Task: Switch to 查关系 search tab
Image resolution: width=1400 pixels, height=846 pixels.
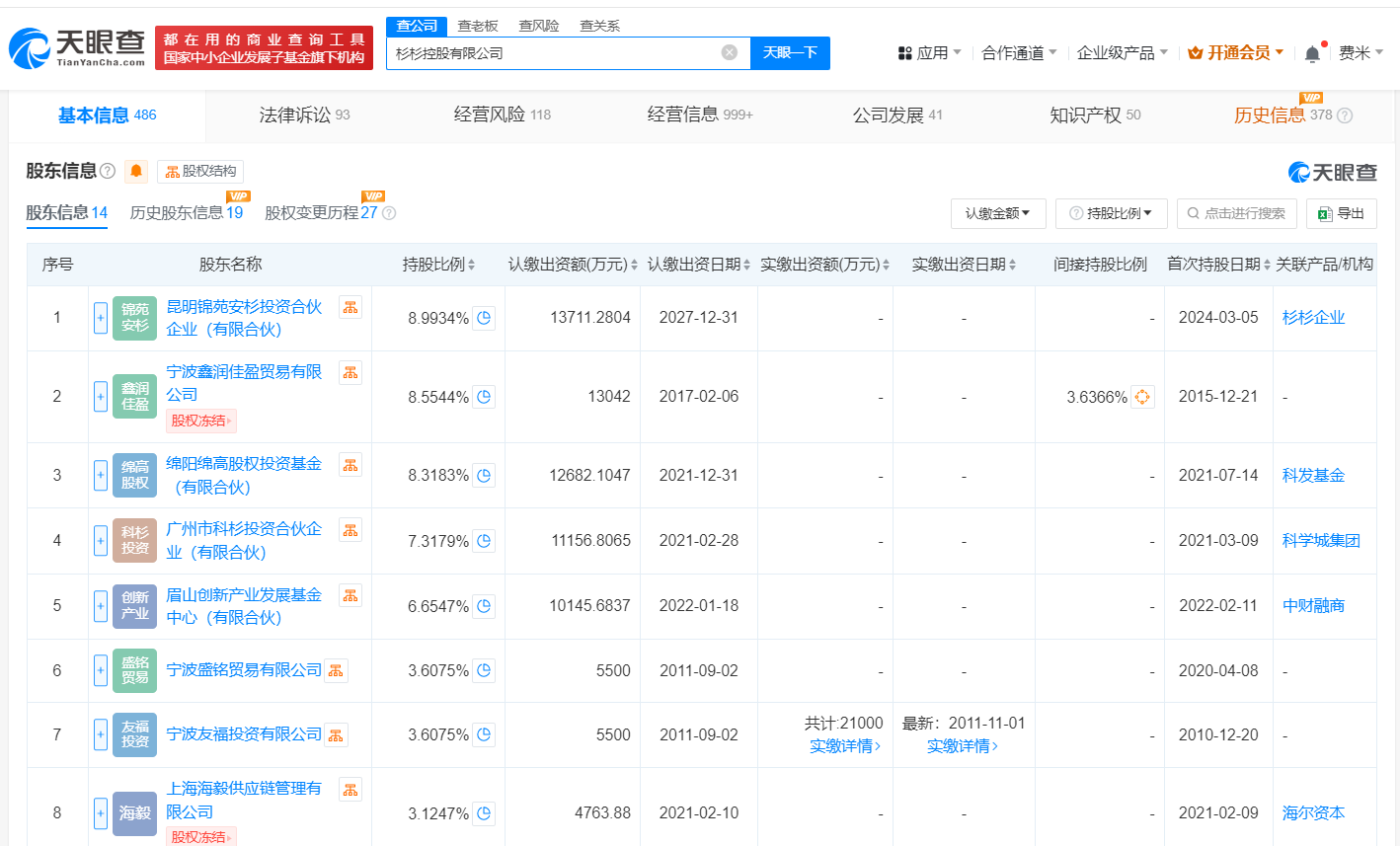Action: point(599,26)
